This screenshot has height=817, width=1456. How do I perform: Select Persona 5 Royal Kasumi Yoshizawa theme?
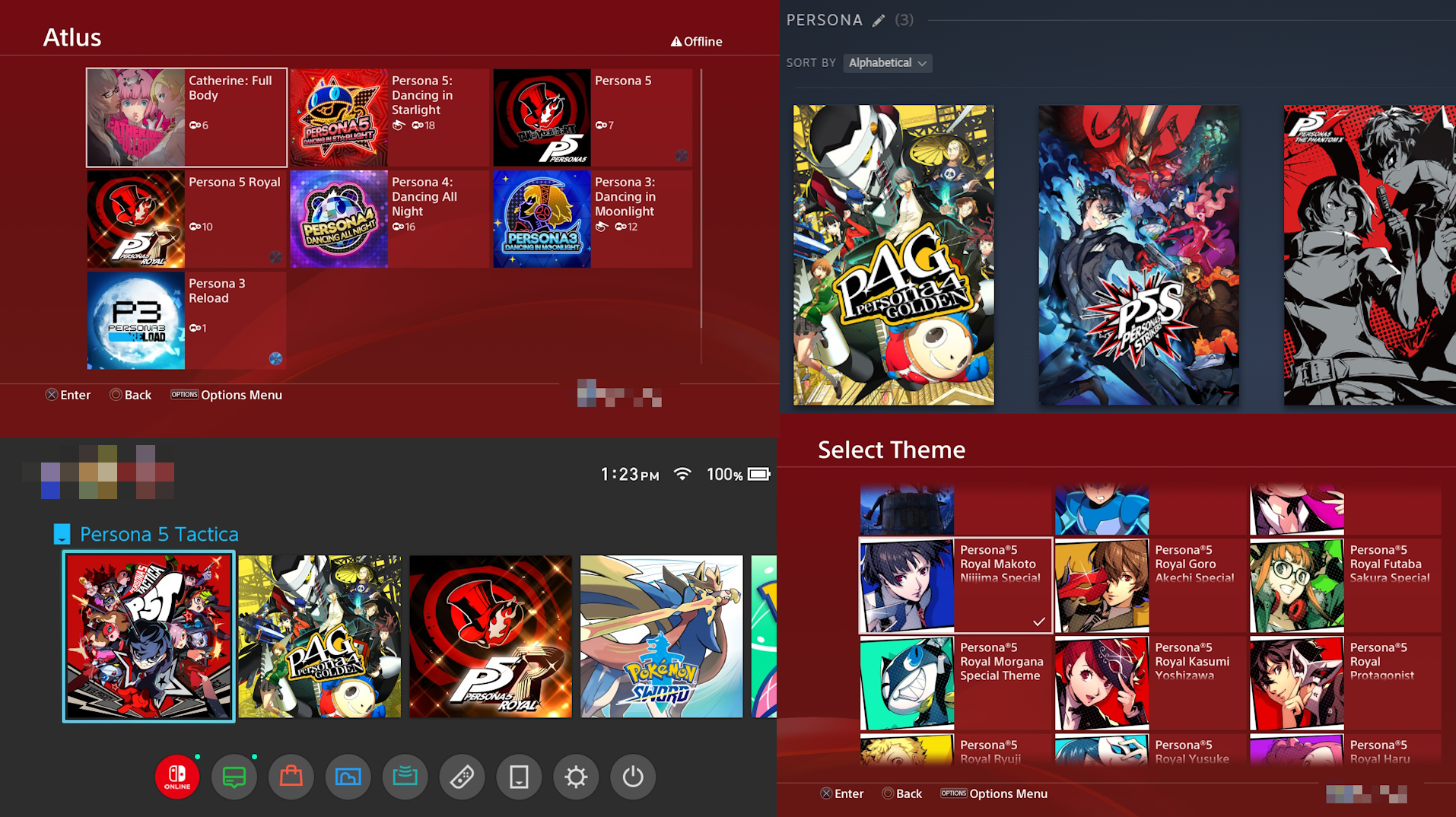click(1151, 683)
